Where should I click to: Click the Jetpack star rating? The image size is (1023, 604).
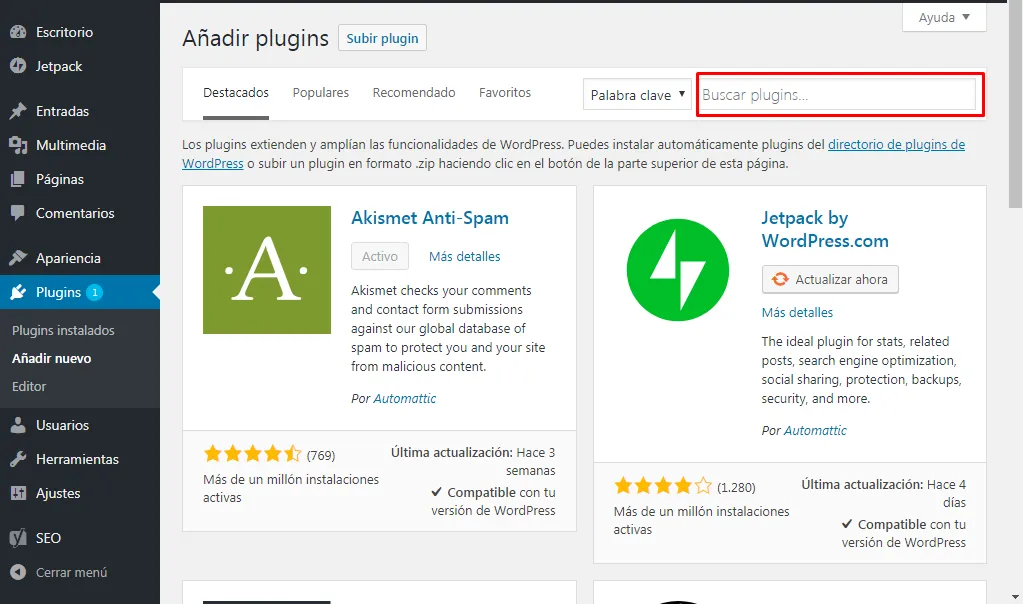(663, 485)
